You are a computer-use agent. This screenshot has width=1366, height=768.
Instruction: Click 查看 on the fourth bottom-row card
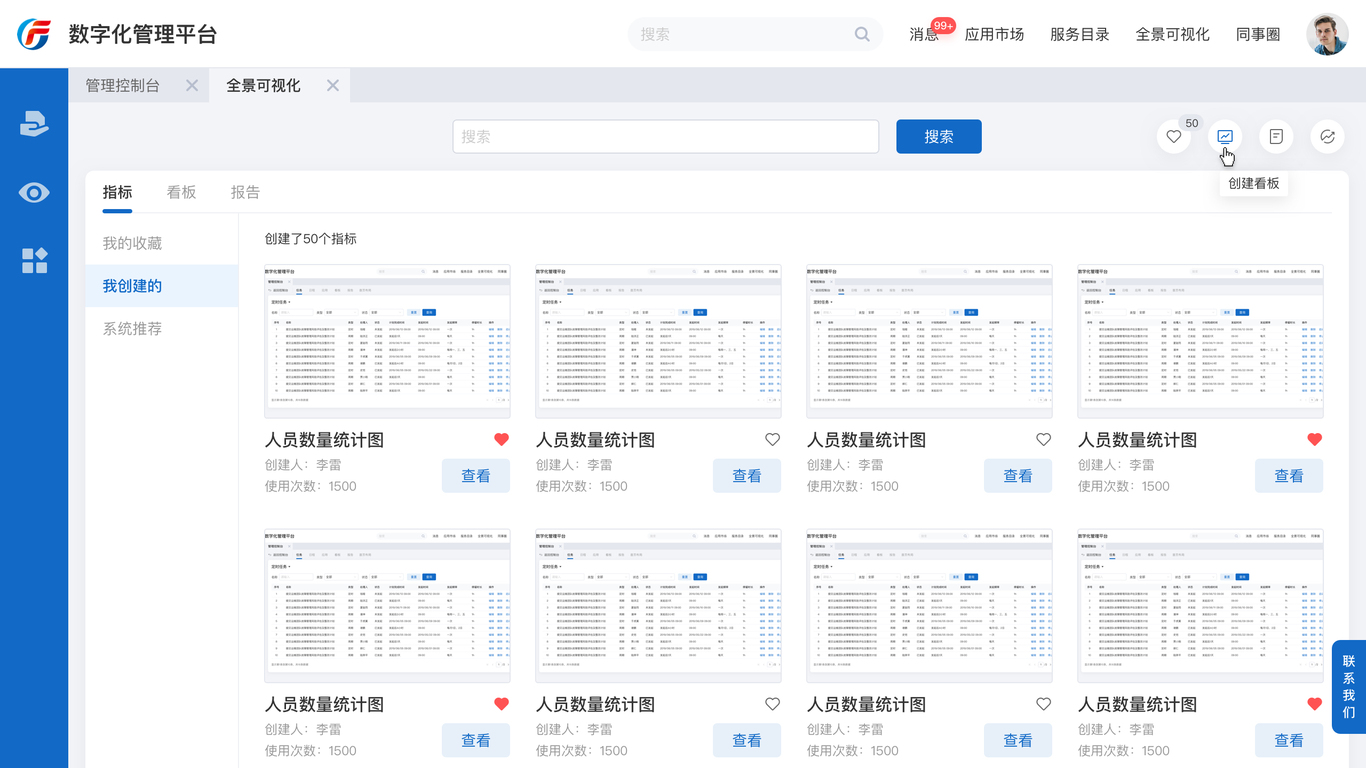(x=1289, y=741)
